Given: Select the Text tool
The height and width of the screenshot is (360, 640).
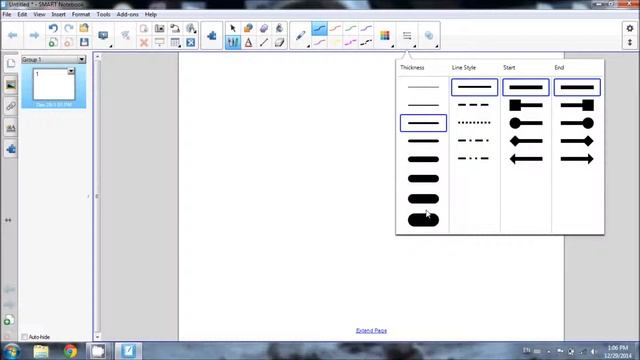Looking at the screenshot, I should [x=248, y=42].
